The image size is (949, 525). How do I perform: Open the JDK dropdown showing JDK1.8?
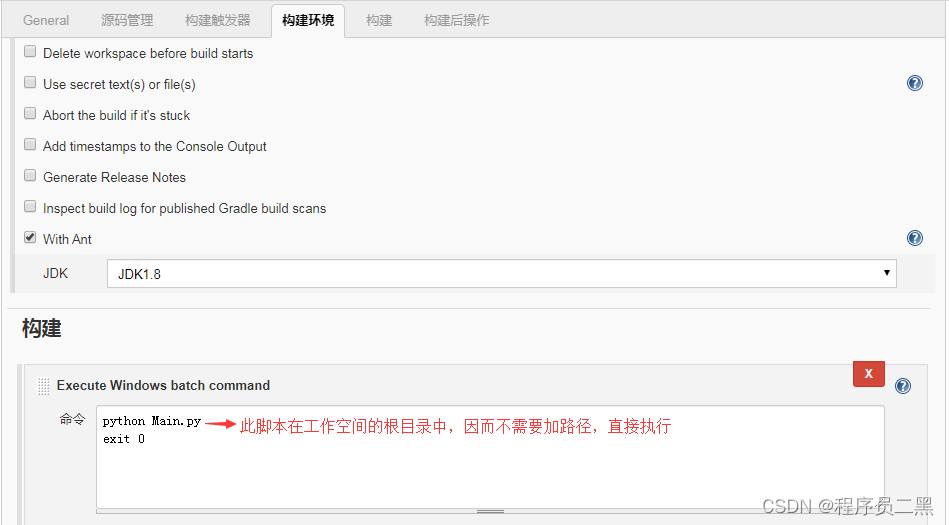(x=502, y=274)
